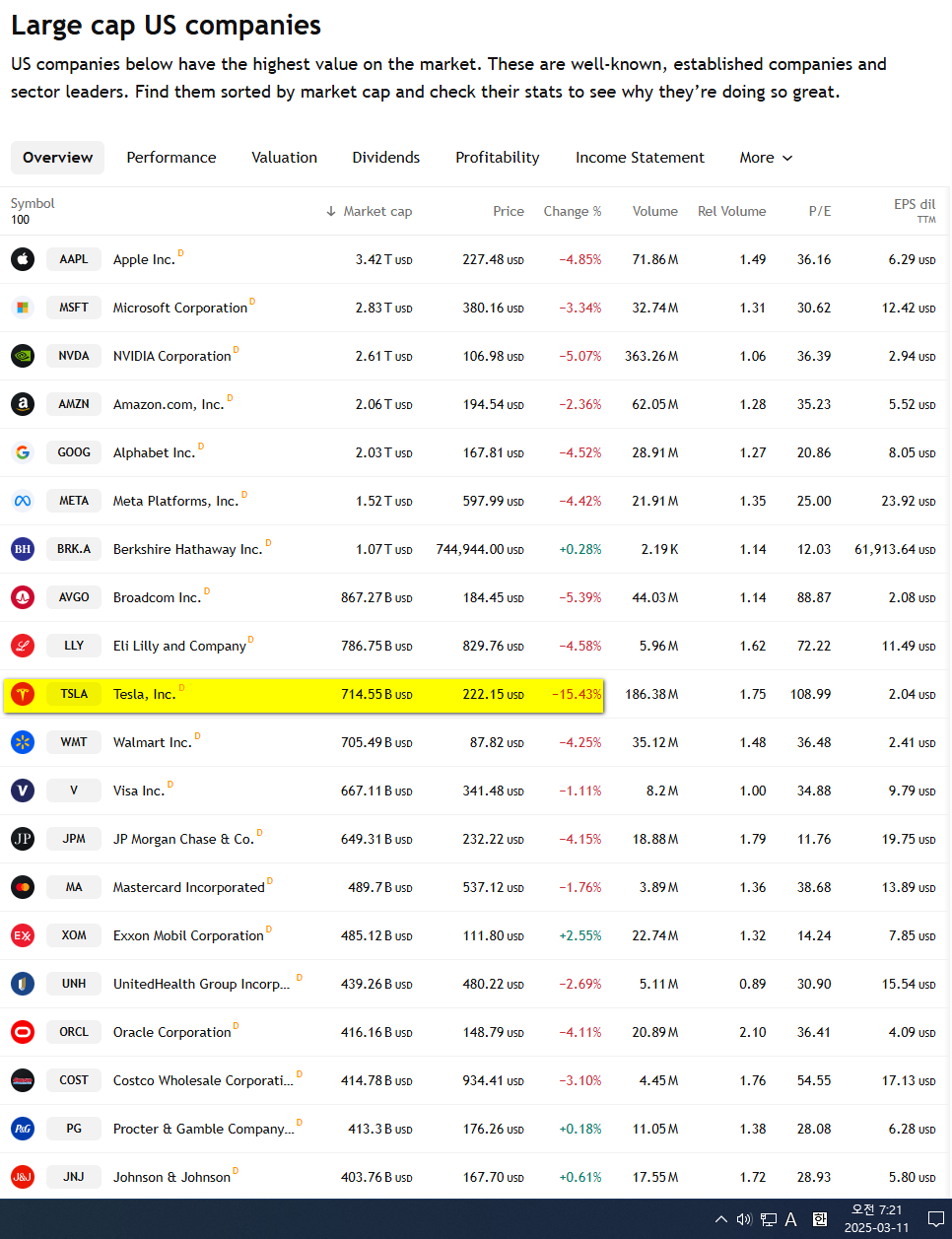Image resolution: width=952 pixels, height=1239 pixels.
Task: Open the Amazon.com, Inc. link
Action: pyautogui.click(x=169, y=404)
